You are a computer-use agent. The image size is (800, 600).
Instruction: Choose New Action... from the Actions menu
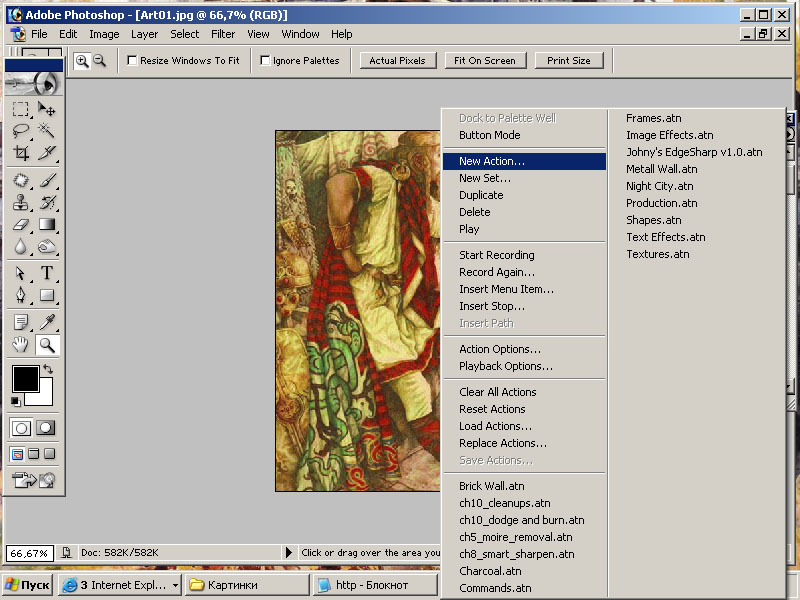[x=524, y=161]
